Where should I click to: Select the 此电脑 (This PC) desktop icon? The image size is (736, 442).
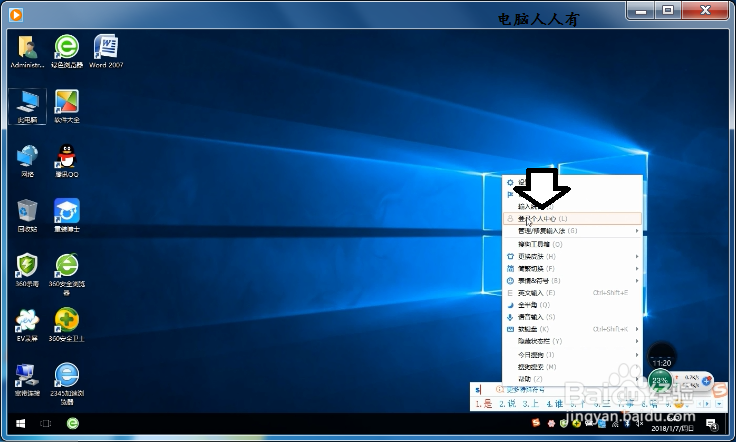tap(27, 107)
